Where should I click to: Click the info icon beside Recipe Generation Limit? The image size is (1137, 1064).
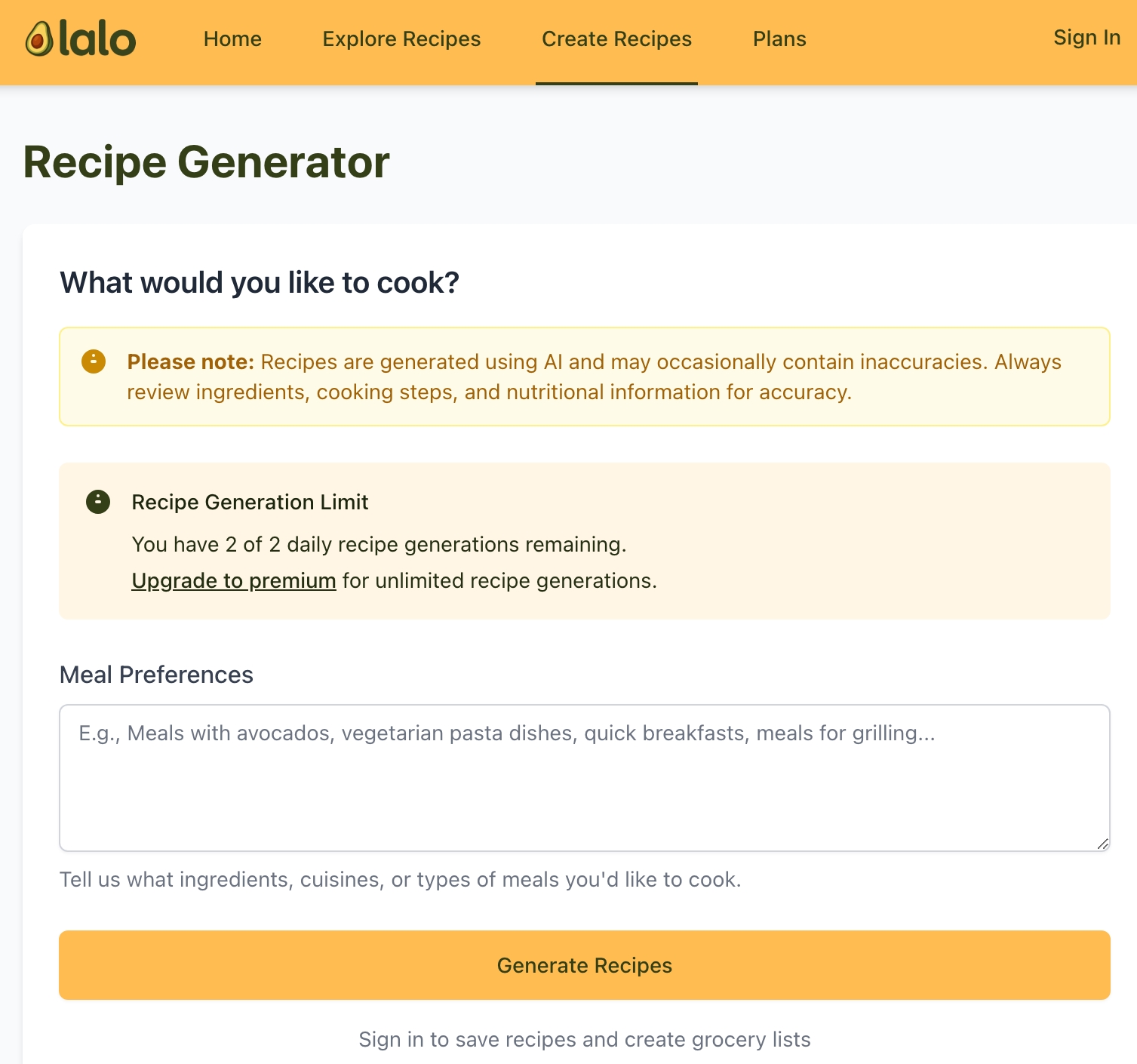[x=98, y=502]
